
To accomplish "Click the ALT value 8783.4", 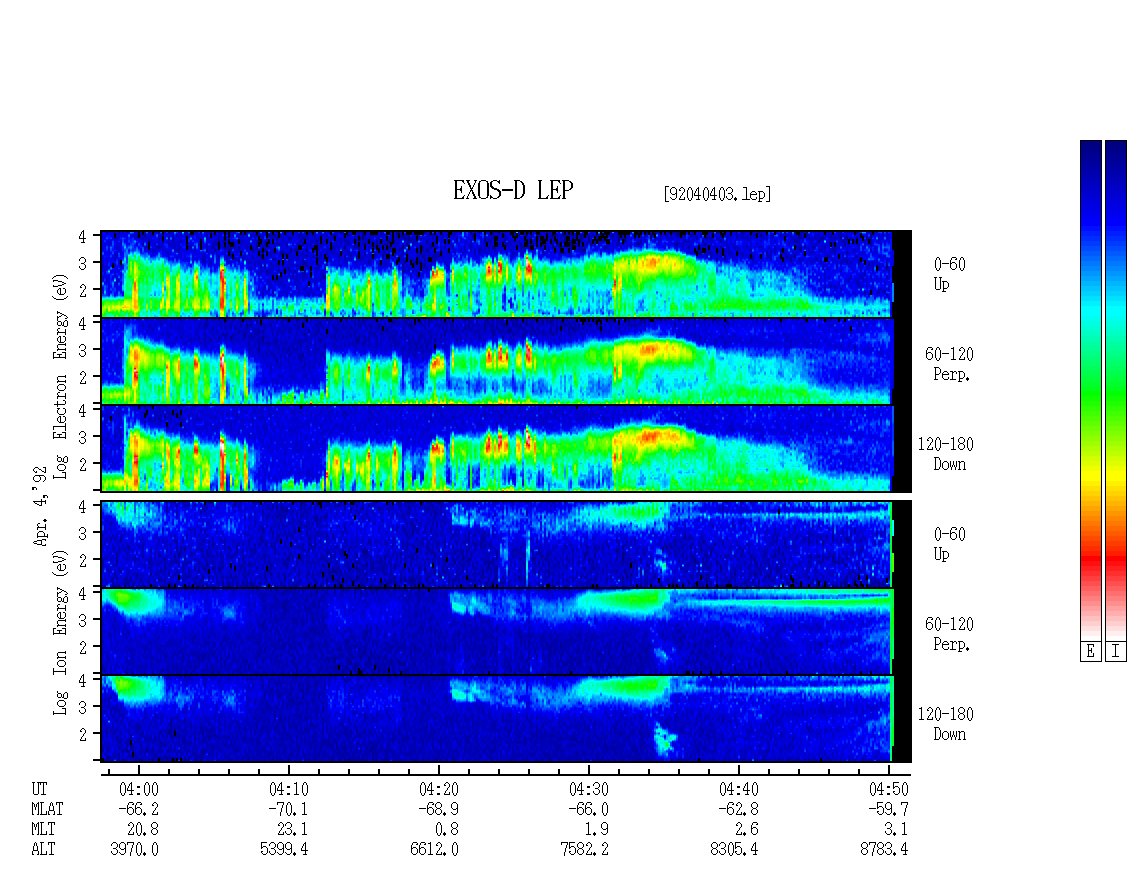I will [884, 850].
